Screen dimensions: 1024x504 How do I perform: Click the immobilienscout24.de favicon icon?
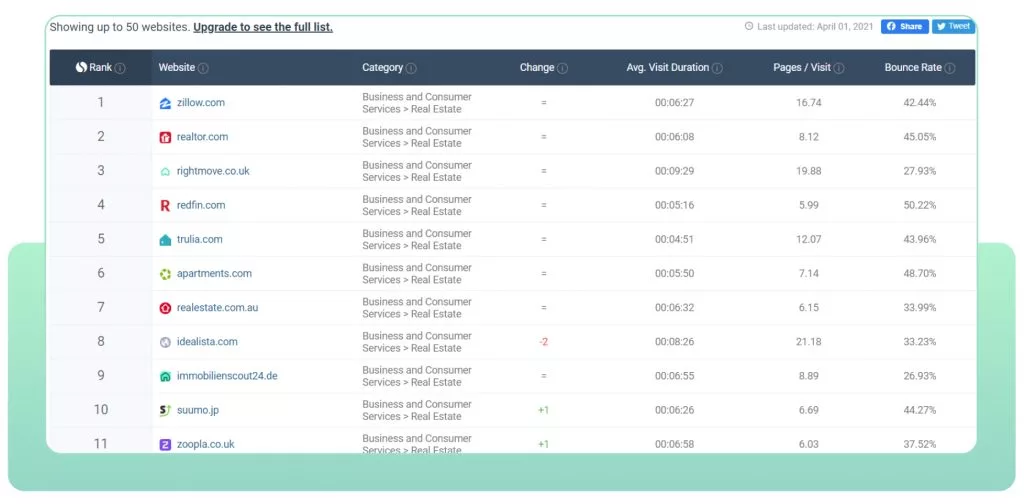[x=165, y=377]
